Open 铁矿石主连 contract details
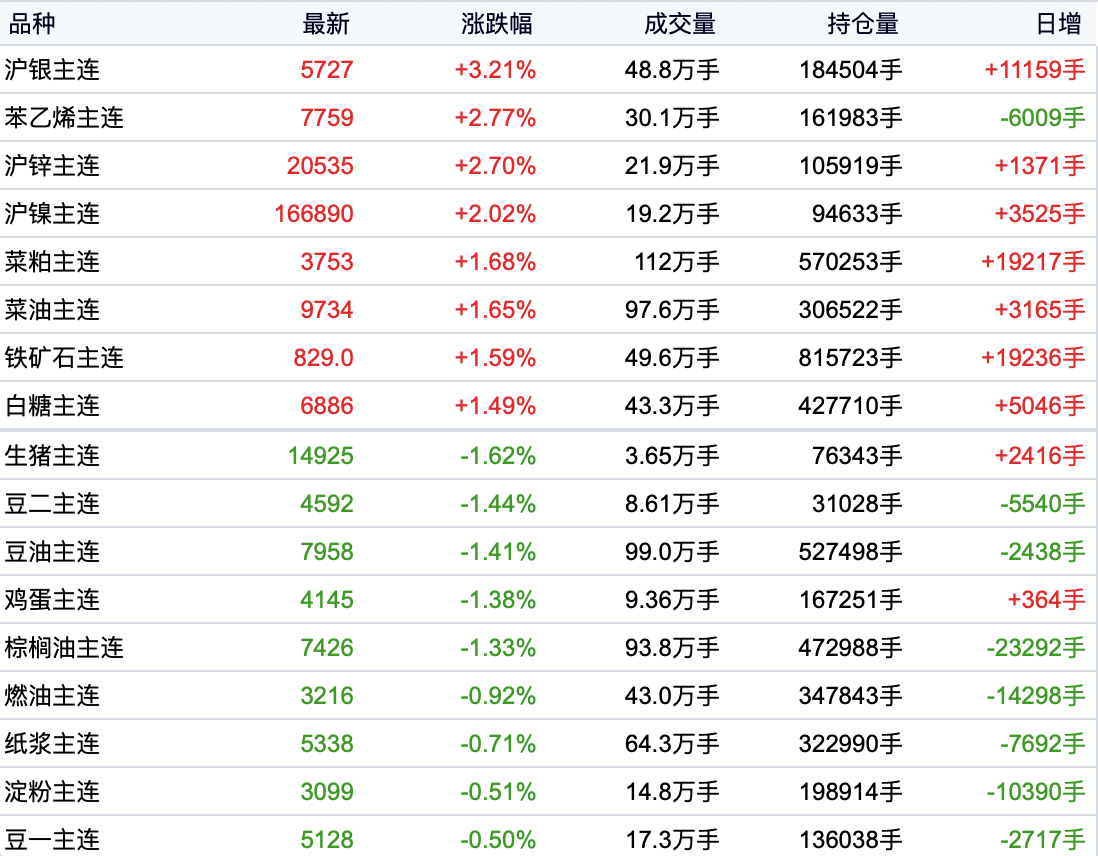This screenshot has width=1098, height=856. 65,358
